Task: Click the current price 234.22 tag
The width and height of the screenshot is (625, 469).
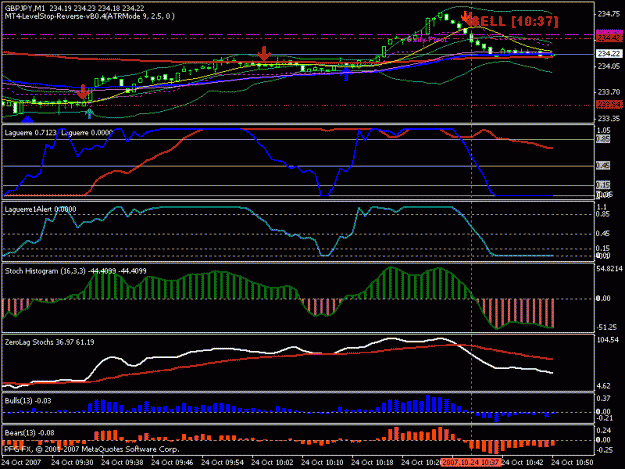Action: 609,54
